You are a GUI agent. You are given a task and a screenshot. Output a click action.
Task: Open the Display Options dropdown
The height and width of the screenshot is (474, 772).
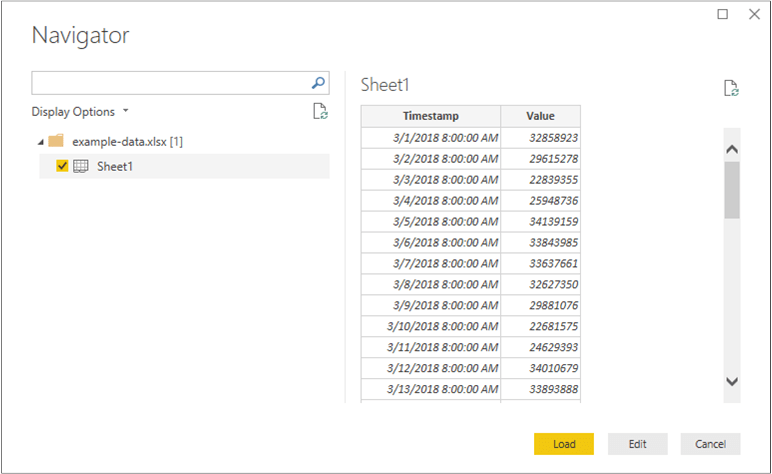click(x=80, y=112)
